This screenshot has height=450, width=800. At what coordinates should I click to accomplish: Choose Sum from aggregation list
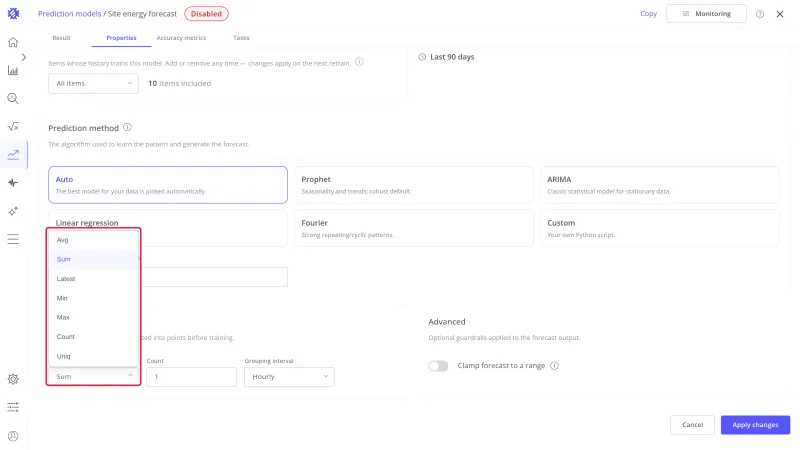point(93,259)
